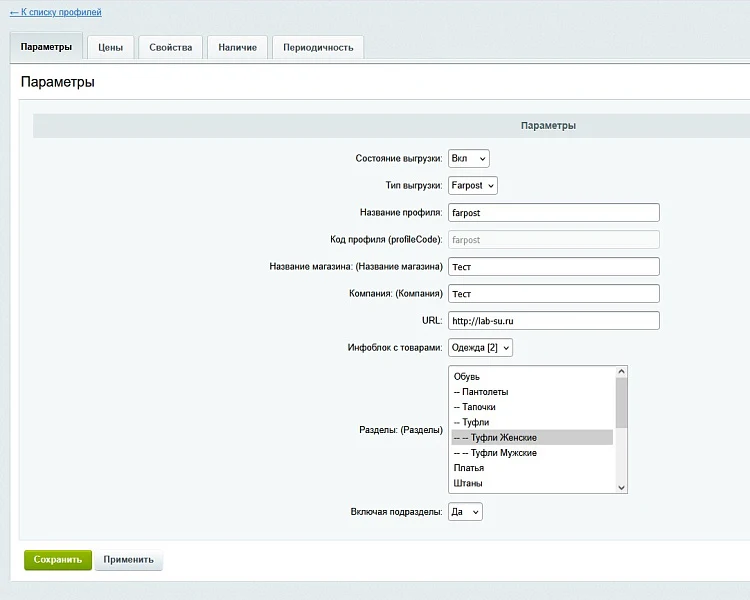Viewport: 750px width, 600px height.
Task: Select 'Обувь' in the sections list
Action: [x=532, y=377]
